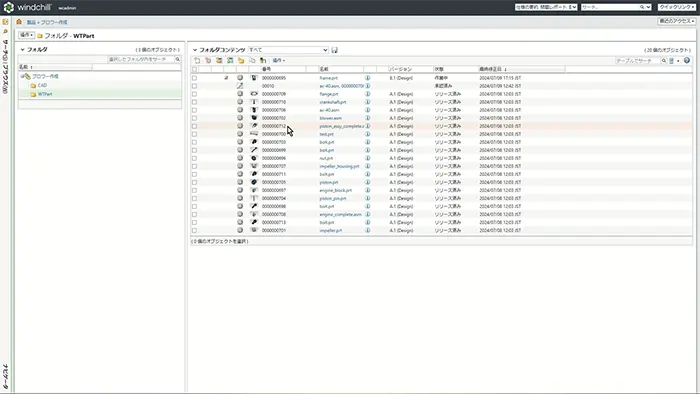Viewport: 700px width, 394px height.
Task: Click magnifier icon in table search
Action: click(x=663, y=61)
